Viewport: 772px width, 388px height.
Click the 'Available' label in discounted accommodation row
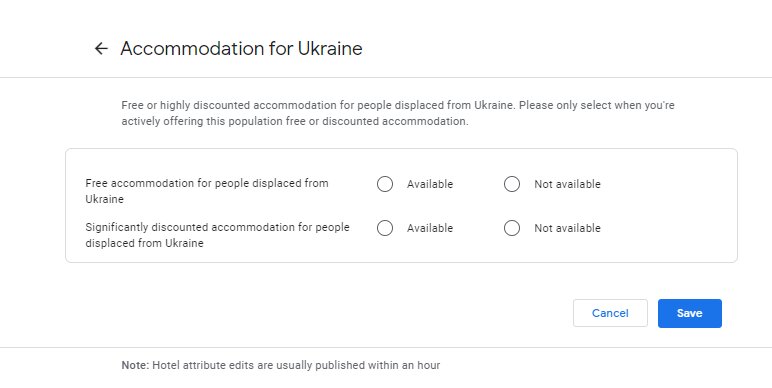tap(430, 228)
